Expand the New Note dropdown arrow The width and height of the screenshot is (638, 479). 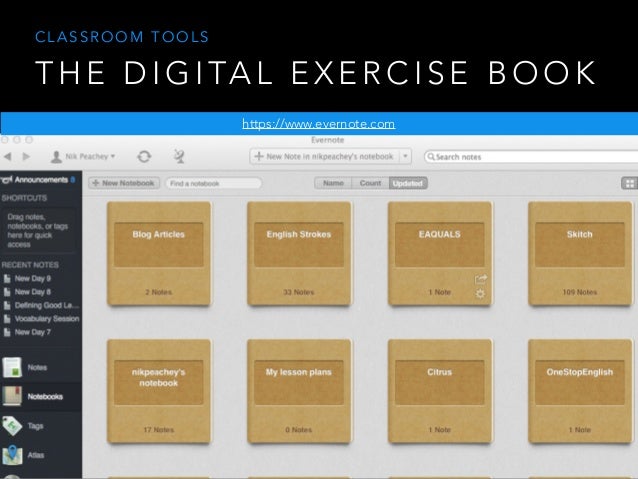pyautogui.click(x=405, y=156)
